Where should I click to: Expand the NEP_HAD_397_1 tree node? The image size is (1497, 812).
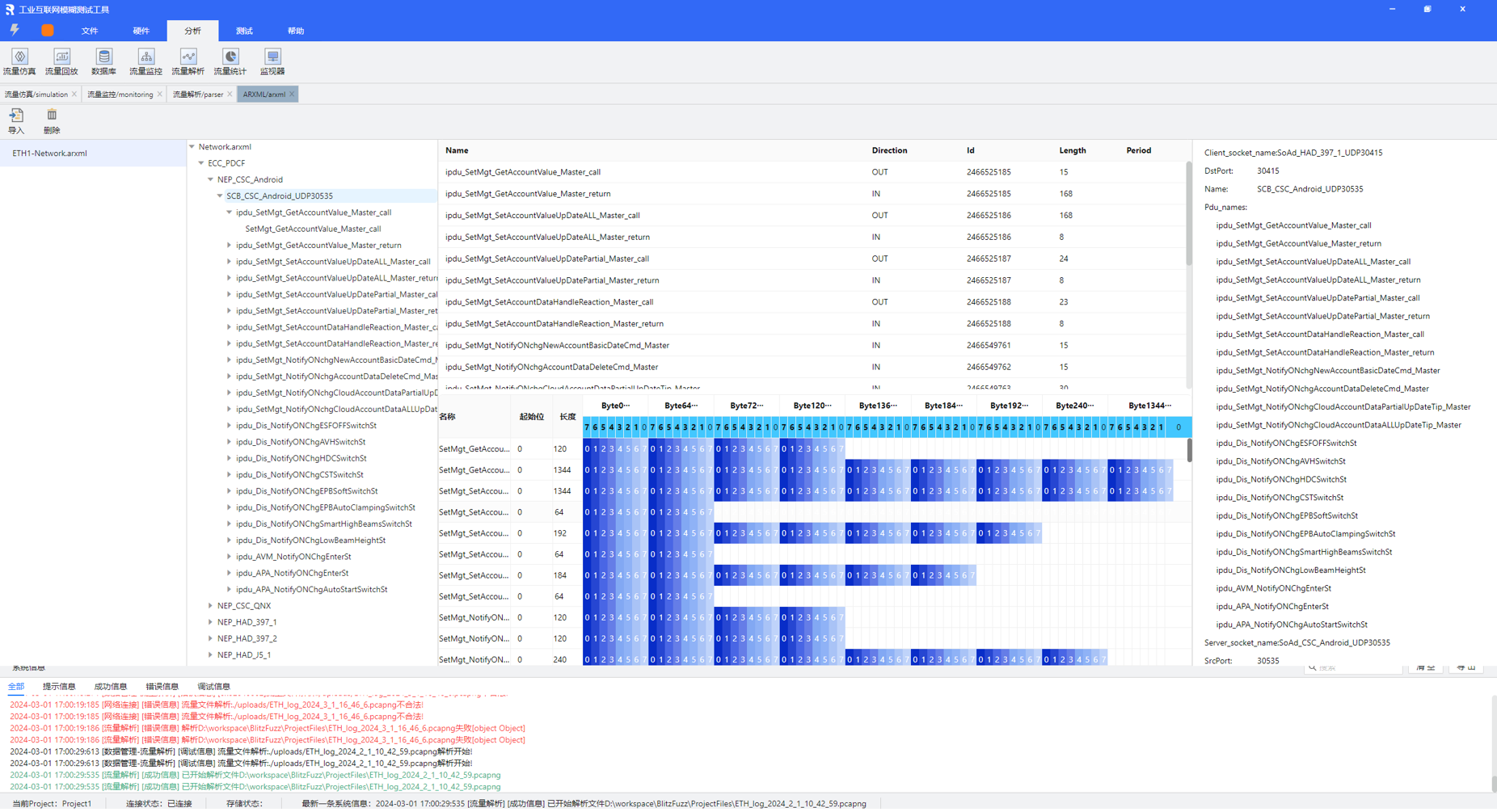coord(211,622)
